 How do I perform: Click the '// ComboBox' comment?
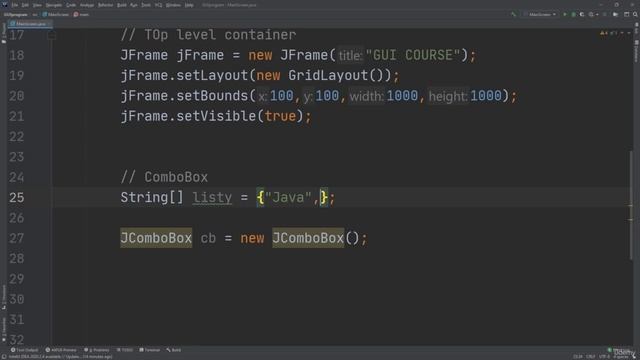(164, 177)
